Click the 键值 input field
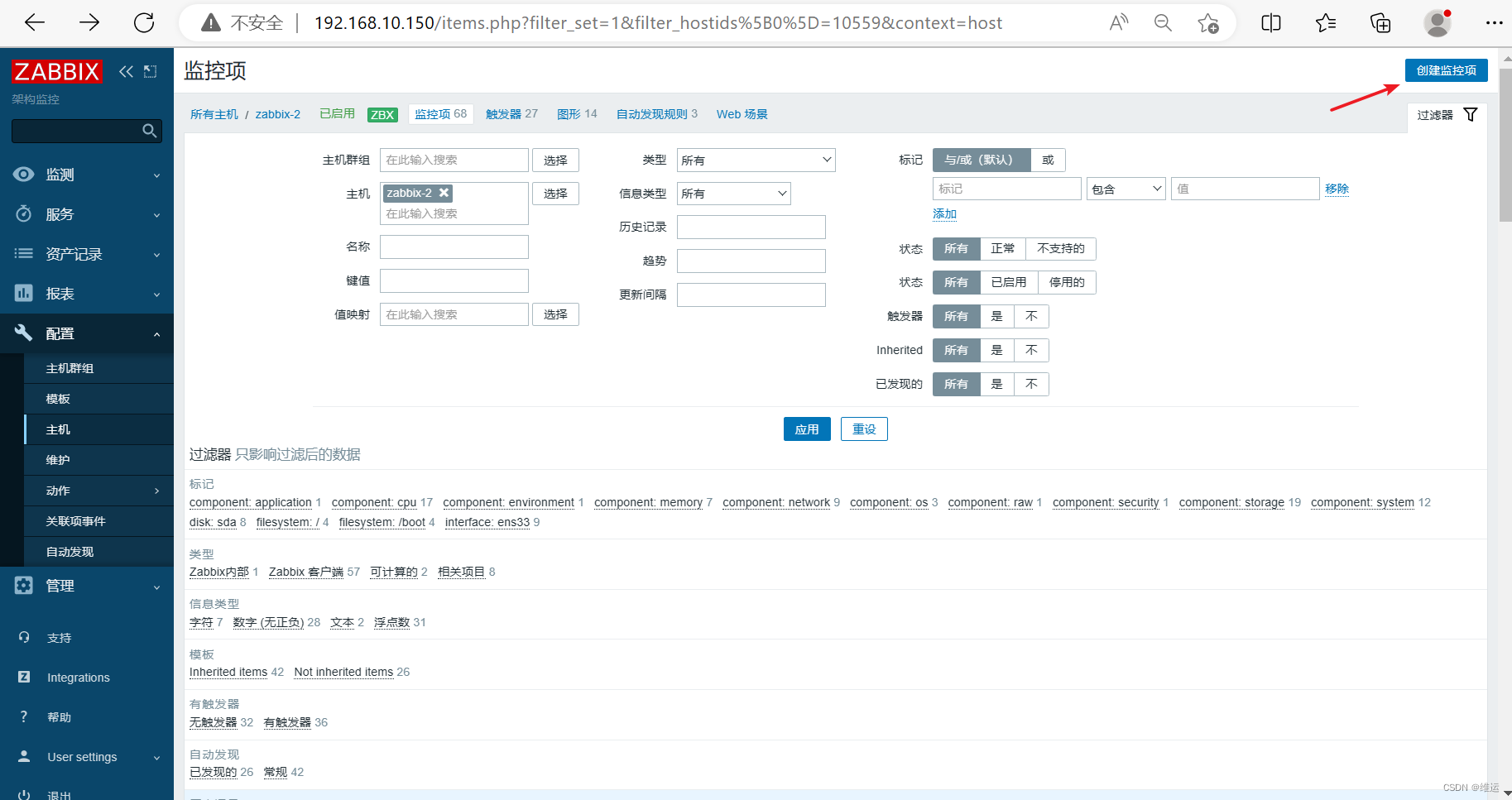 (454, 280)
